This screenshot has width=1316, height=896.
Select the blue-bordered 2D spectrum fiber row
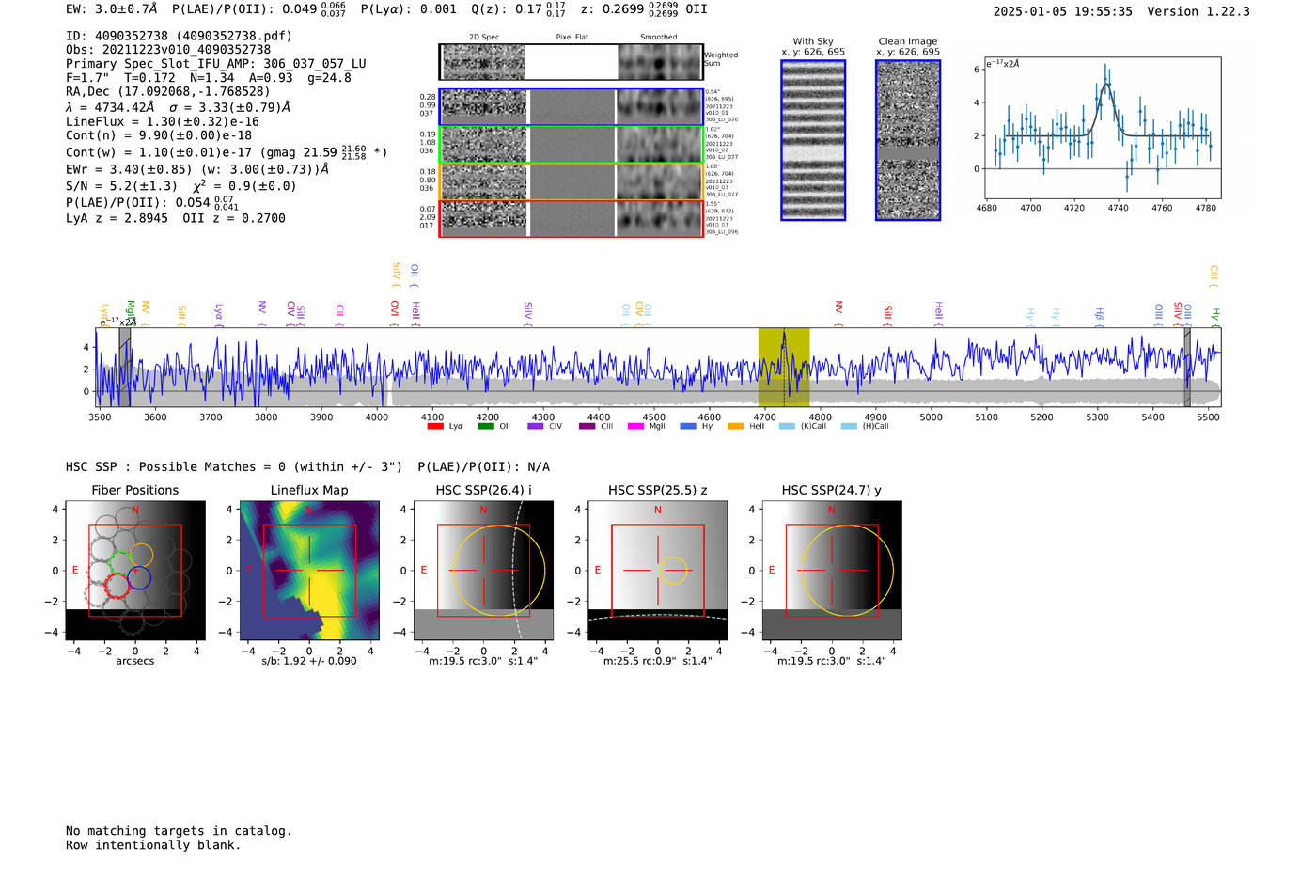point(571,107)
